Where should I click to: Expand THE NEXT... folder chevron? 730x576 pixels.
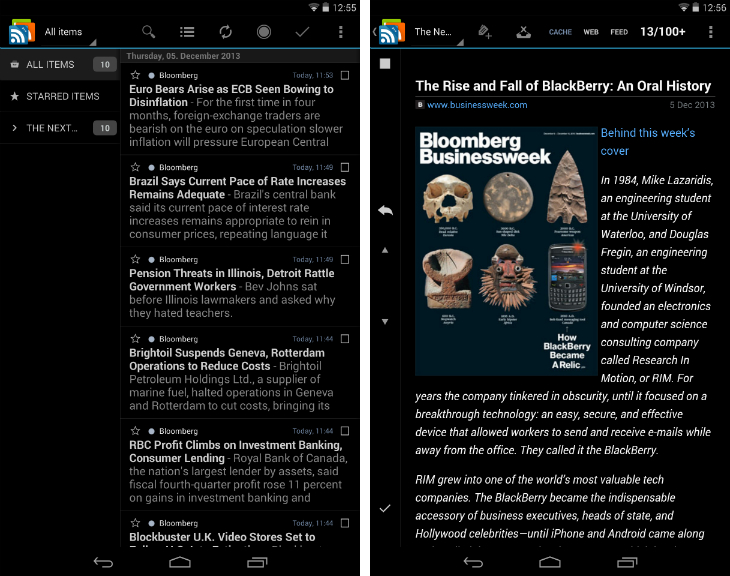tap(14, 128)
